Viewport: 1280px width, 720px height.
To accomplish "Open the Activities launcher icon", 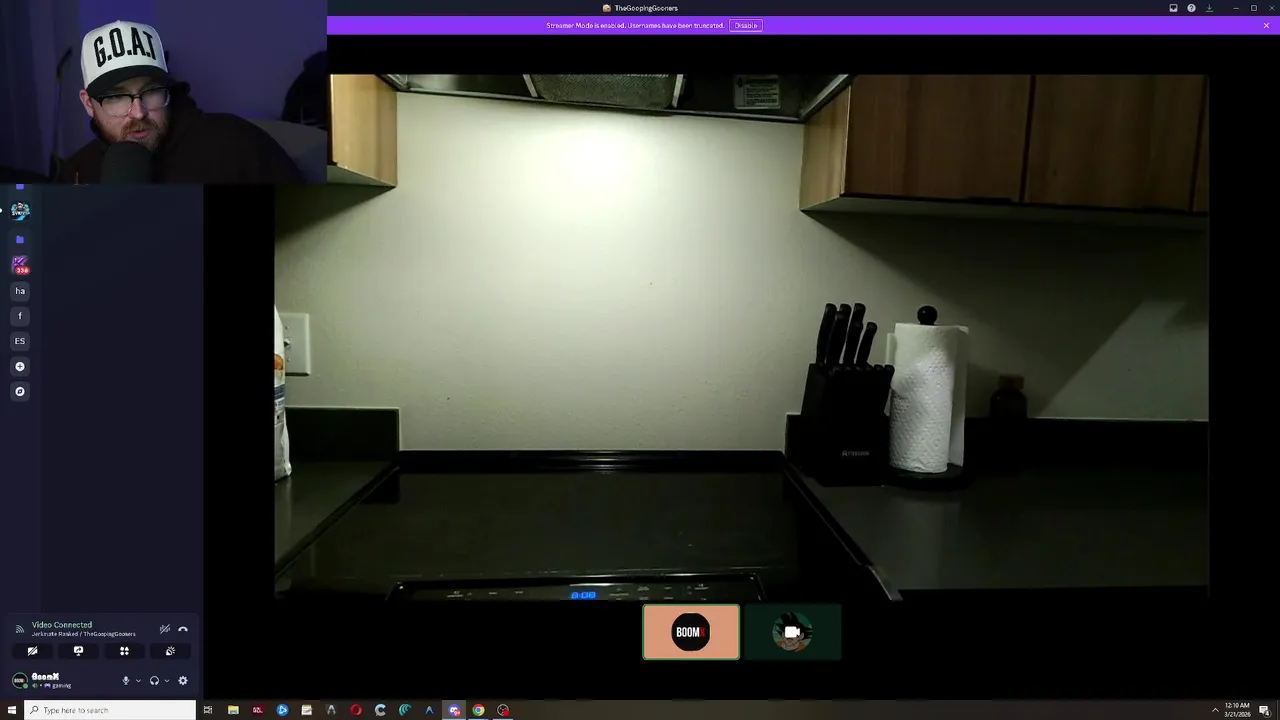I will [124, 651].
